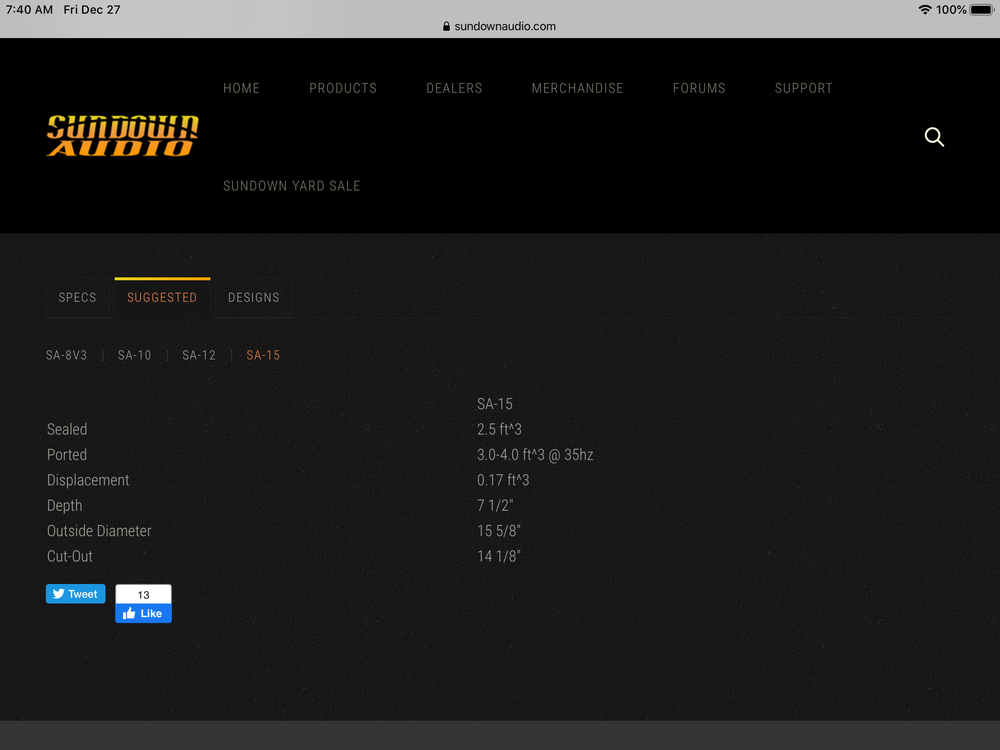
Task: Select the SA-10 model link
Action: [135, 355]
